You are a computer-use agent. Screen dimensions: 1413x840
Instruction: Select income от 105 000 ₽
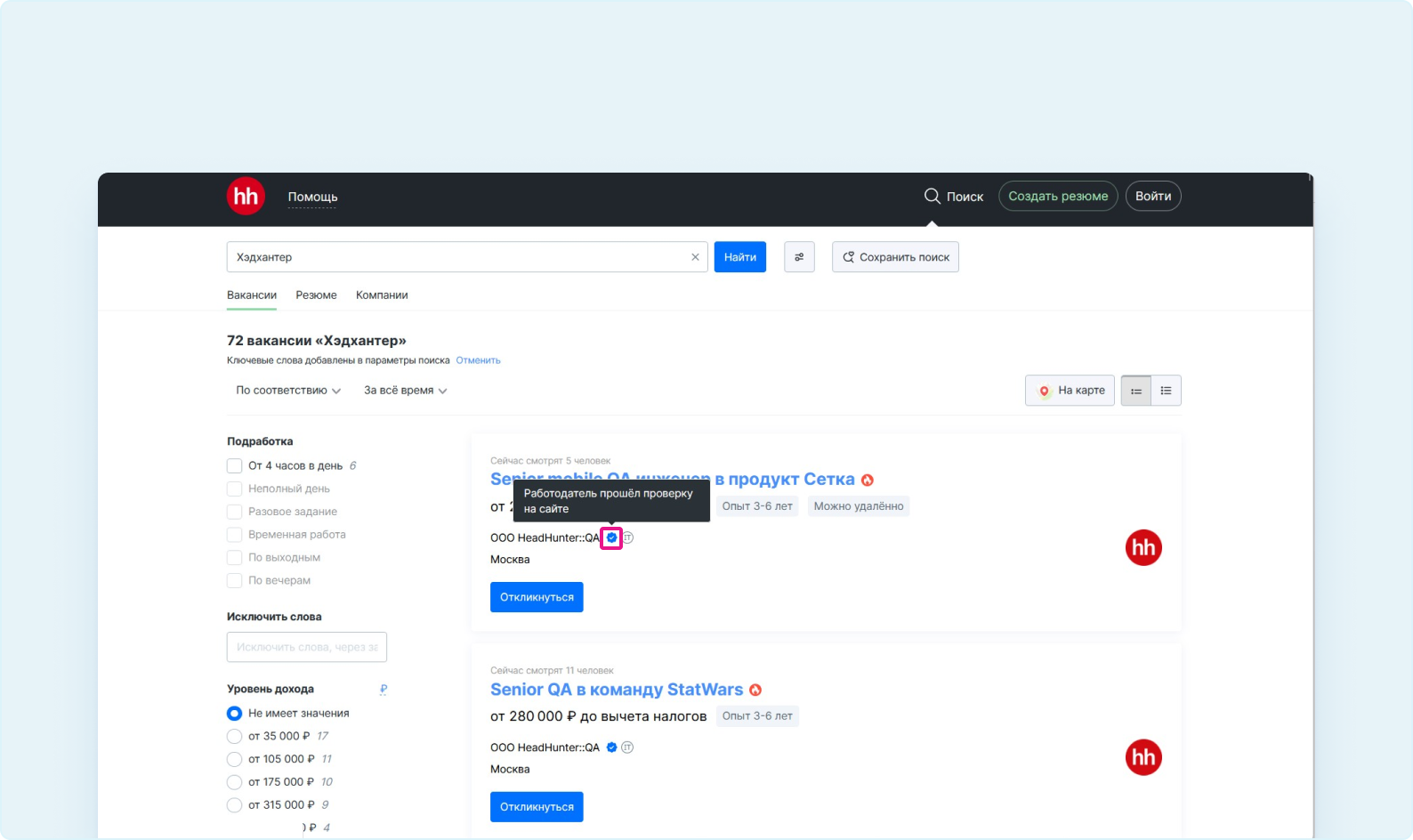[x=235, y=759]
